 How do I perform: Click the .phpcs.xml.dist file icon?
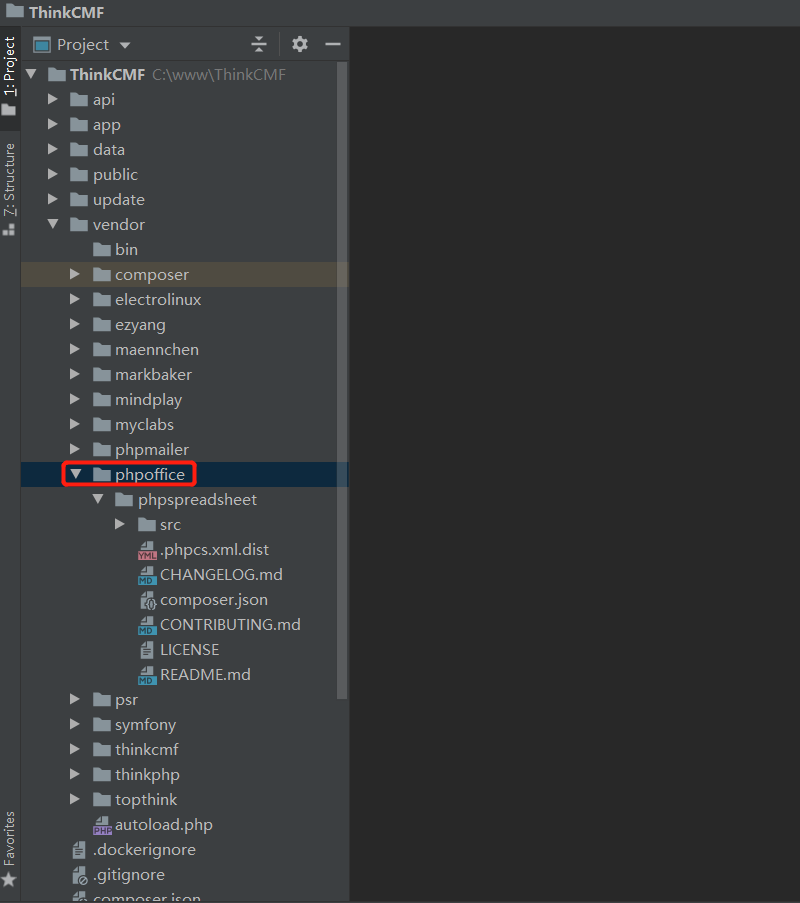147,550
